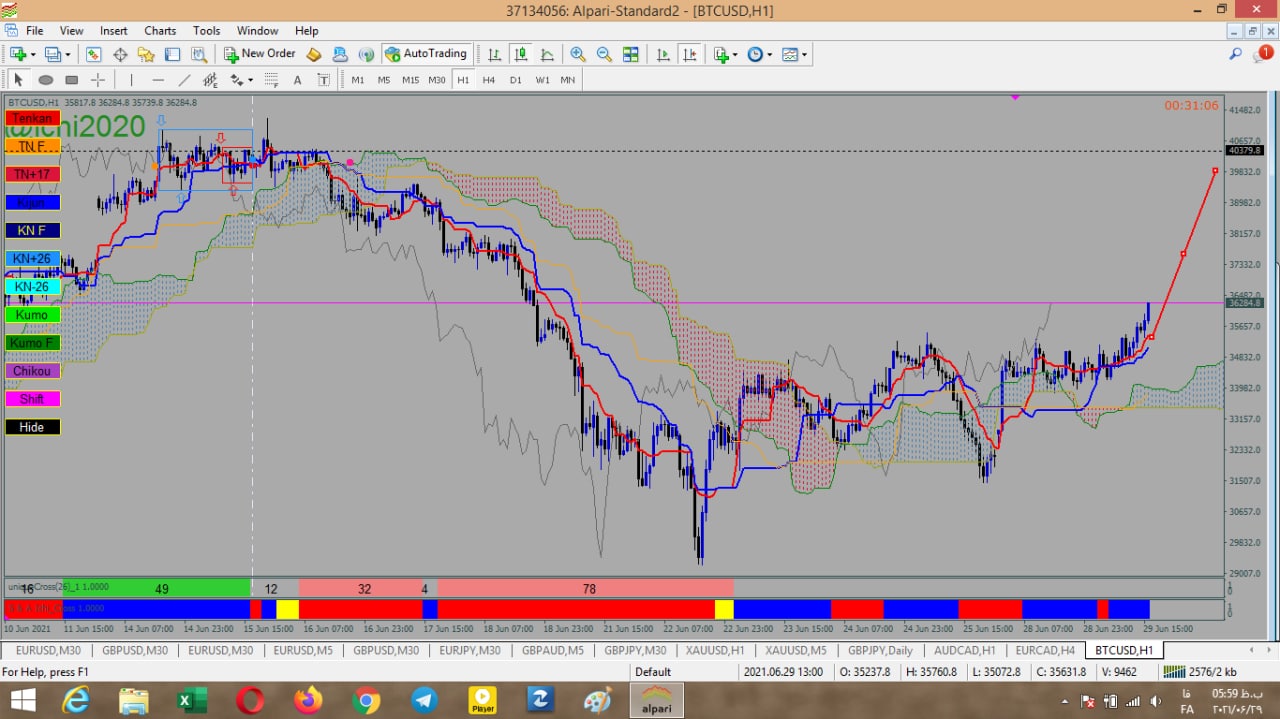This screenshot has height=719, width=1280.
Task: Click the black Hide button
Action: (x=32, y=427)
